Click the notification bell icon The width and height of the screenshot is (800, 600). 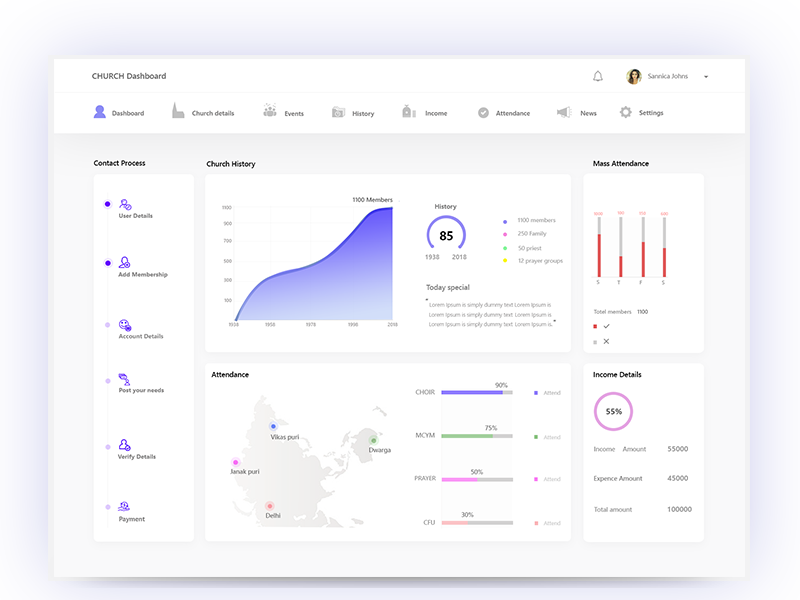pyautogui.click(x=598, y=75)
